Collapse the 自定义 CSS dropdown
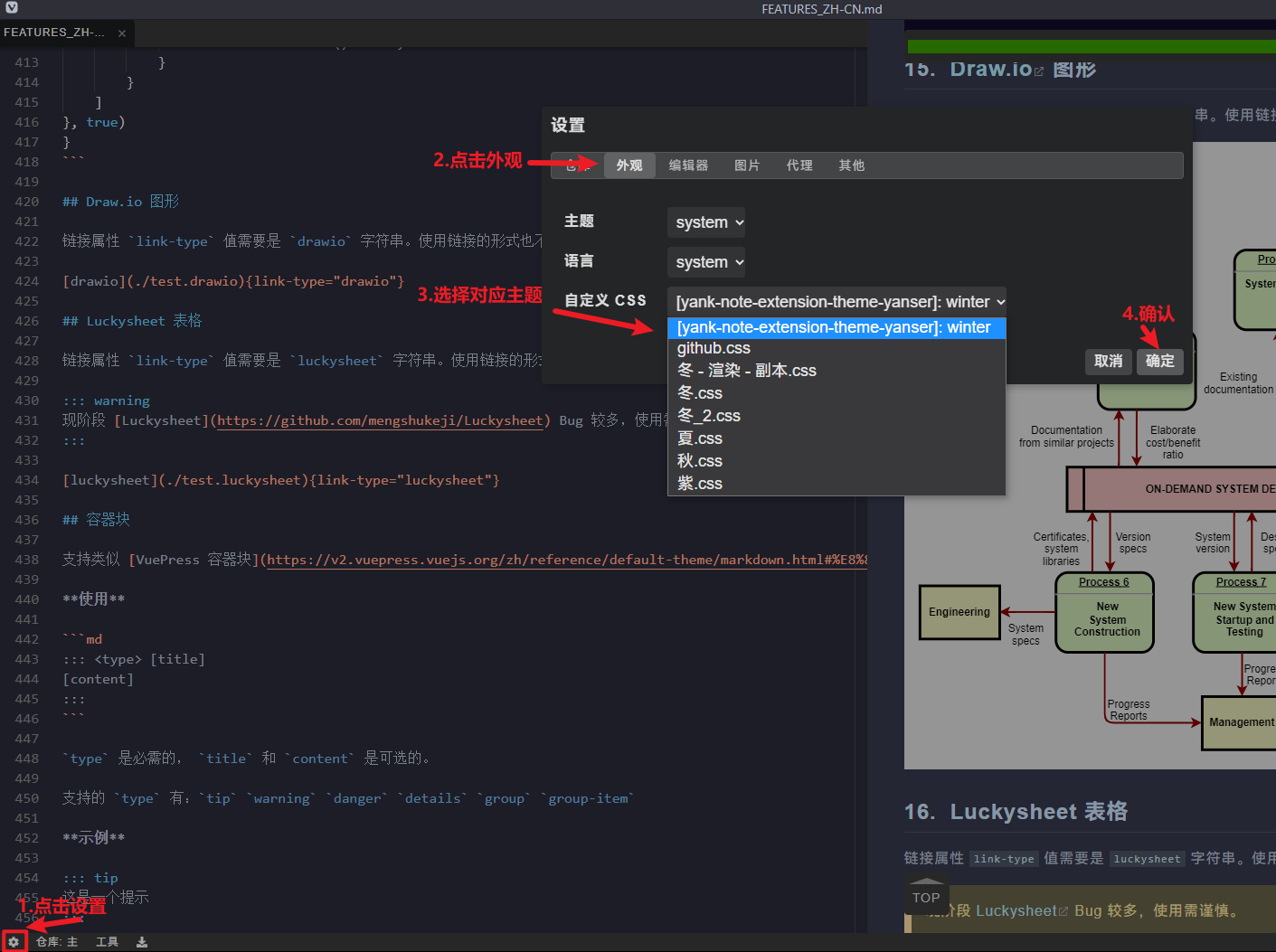1276x952 pixels. tap(836, 302)
